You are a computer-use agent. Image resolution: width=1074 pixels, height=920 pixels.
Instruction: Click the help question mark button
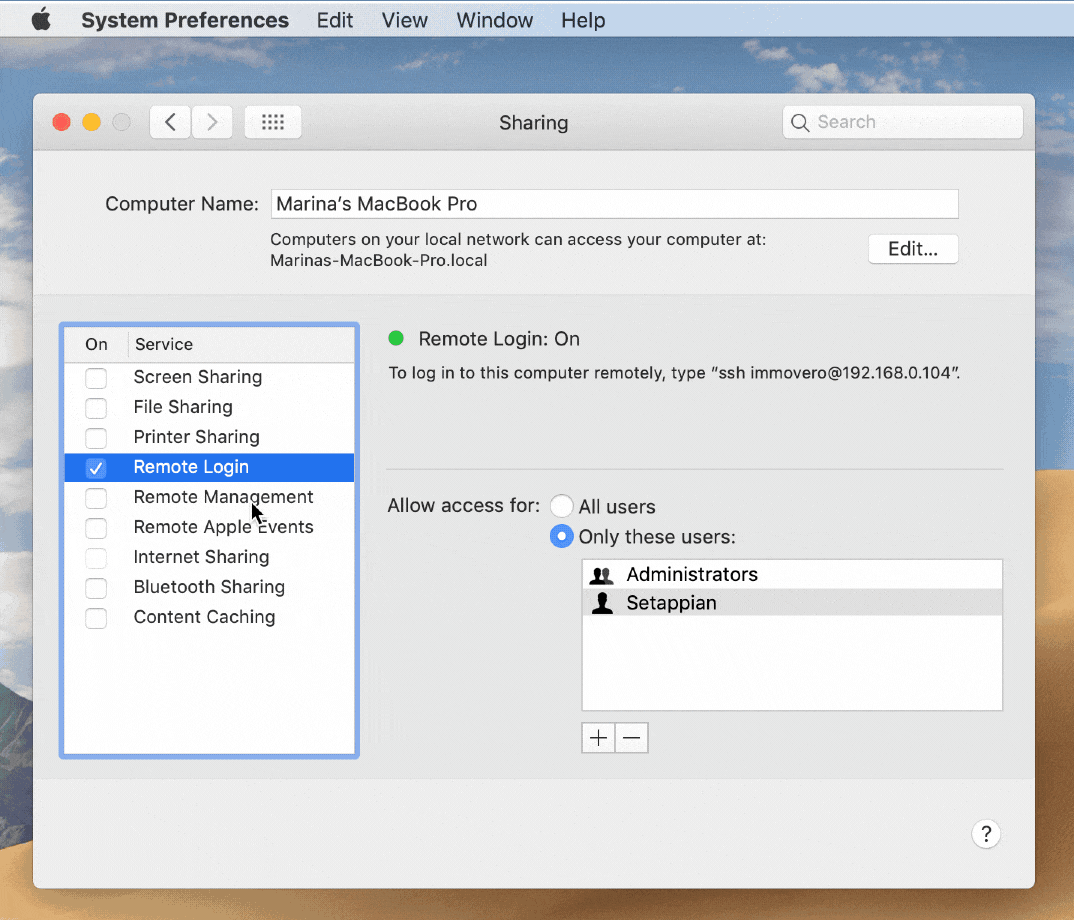[x=985, y=834]
